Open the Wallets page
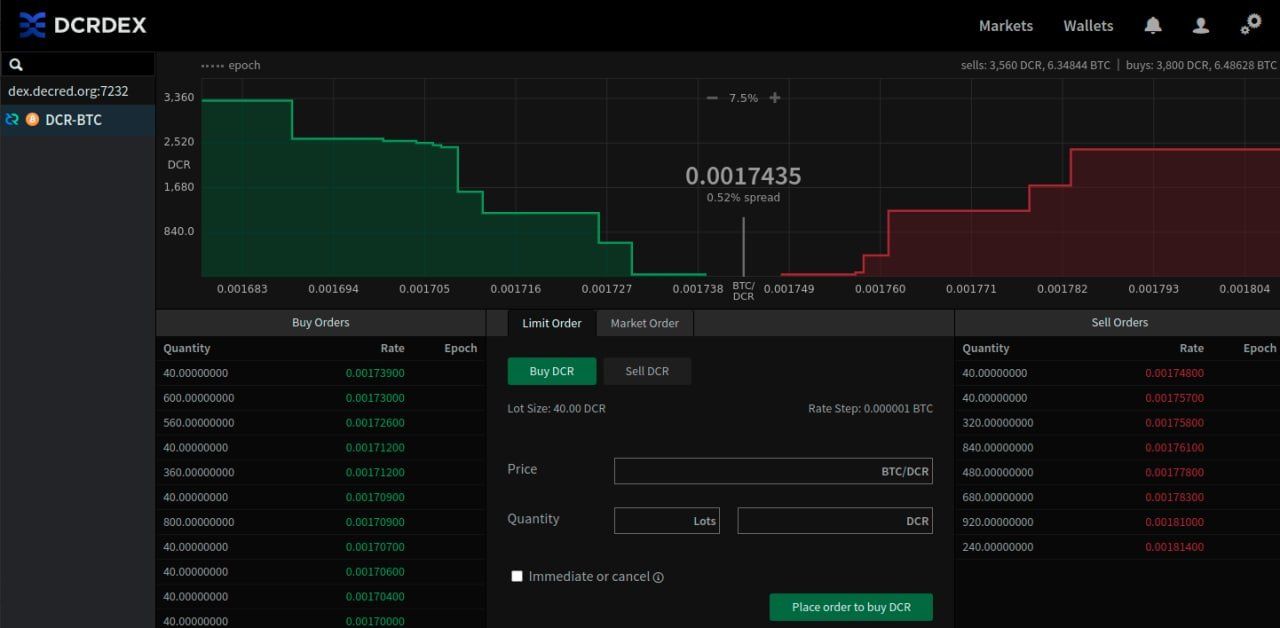This screenshot has width=1280, height=628. tap(1088, 25)
